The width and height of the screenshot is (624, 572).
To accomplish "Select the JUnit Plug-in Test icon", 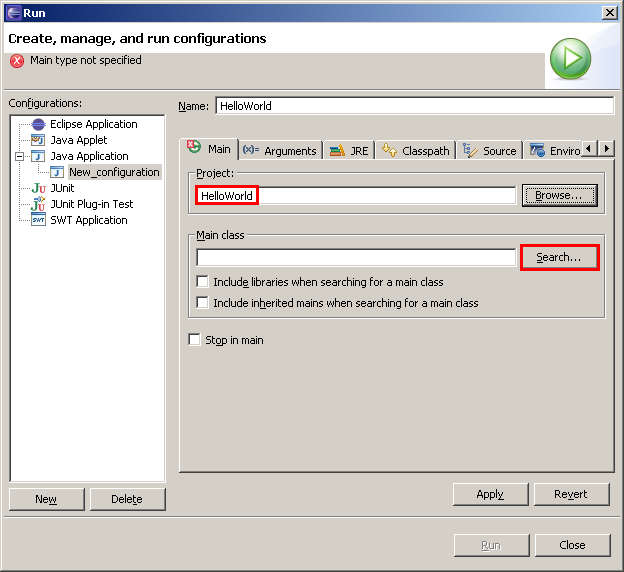I will point(38,204).
